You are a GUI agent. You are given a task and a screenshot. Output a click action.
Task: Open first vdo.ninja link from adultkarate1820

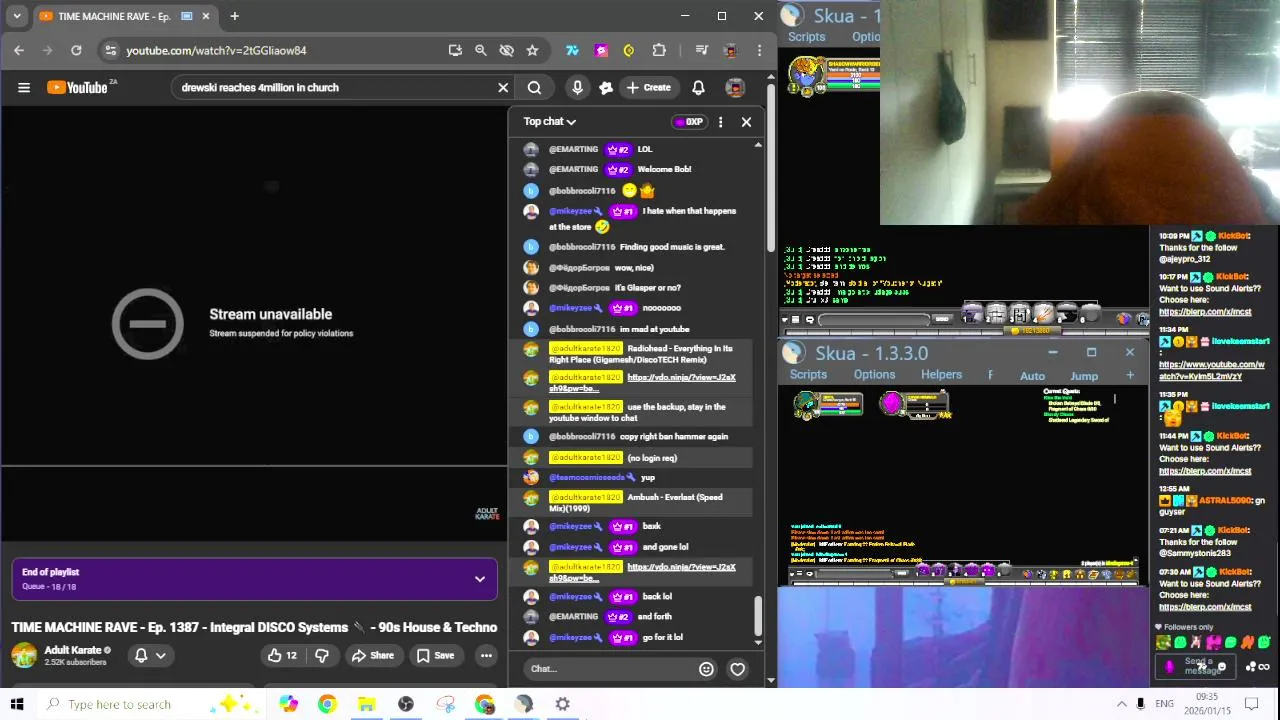tap(642, 383)
